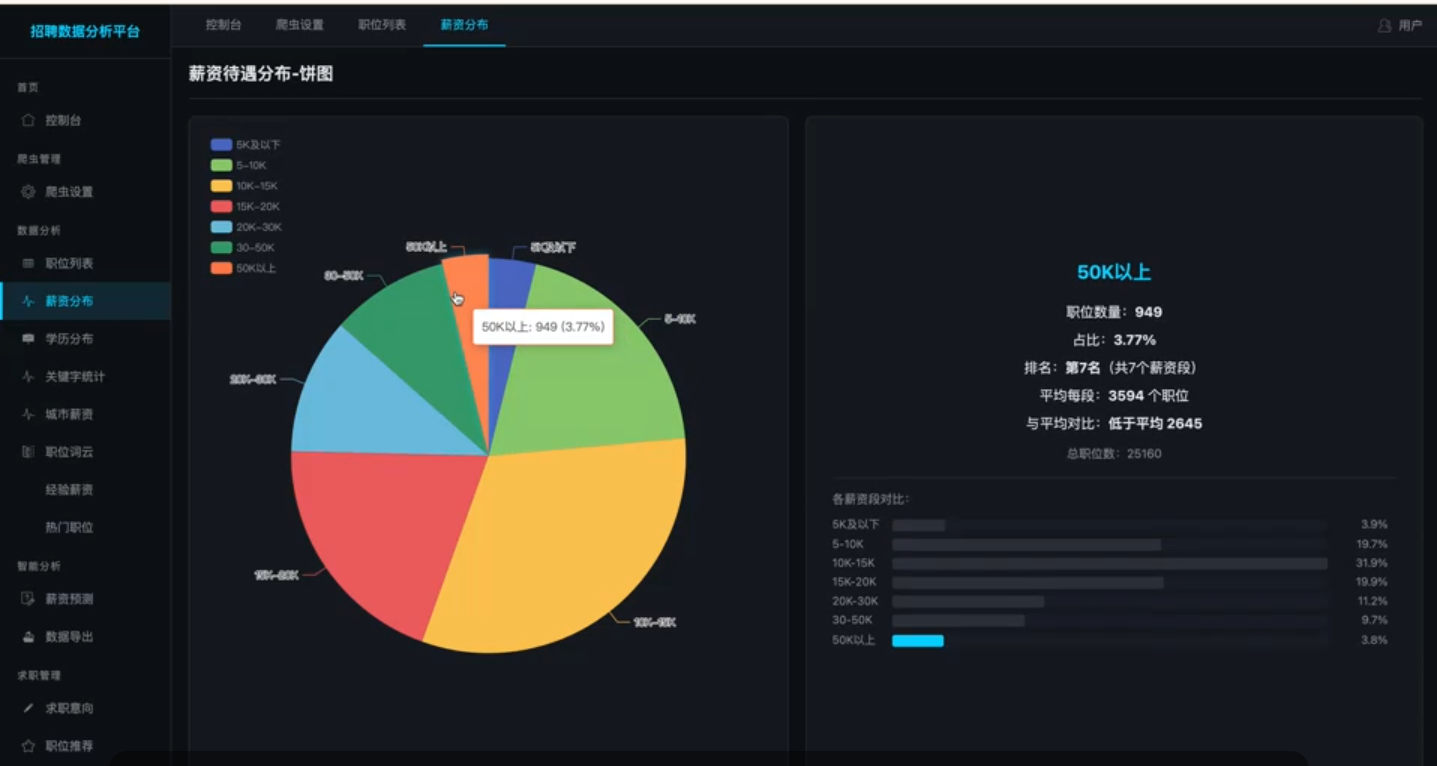The width and height of the screenshot is (1437, 766).
Task: Click the user avatar icon top right
Action: (1385, 25)
